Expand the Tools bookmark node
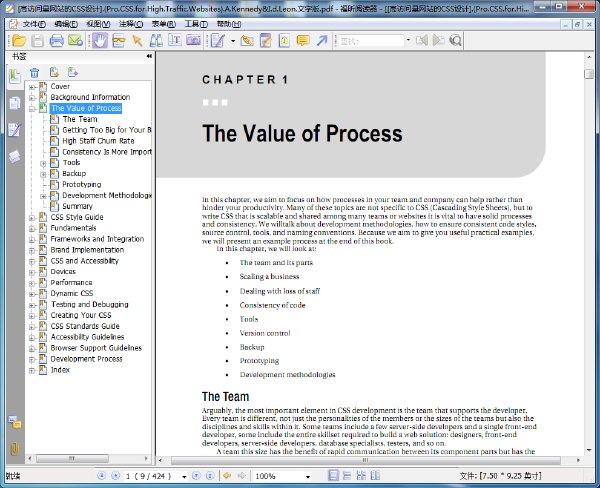600x488 pixels. coord(43,163)
